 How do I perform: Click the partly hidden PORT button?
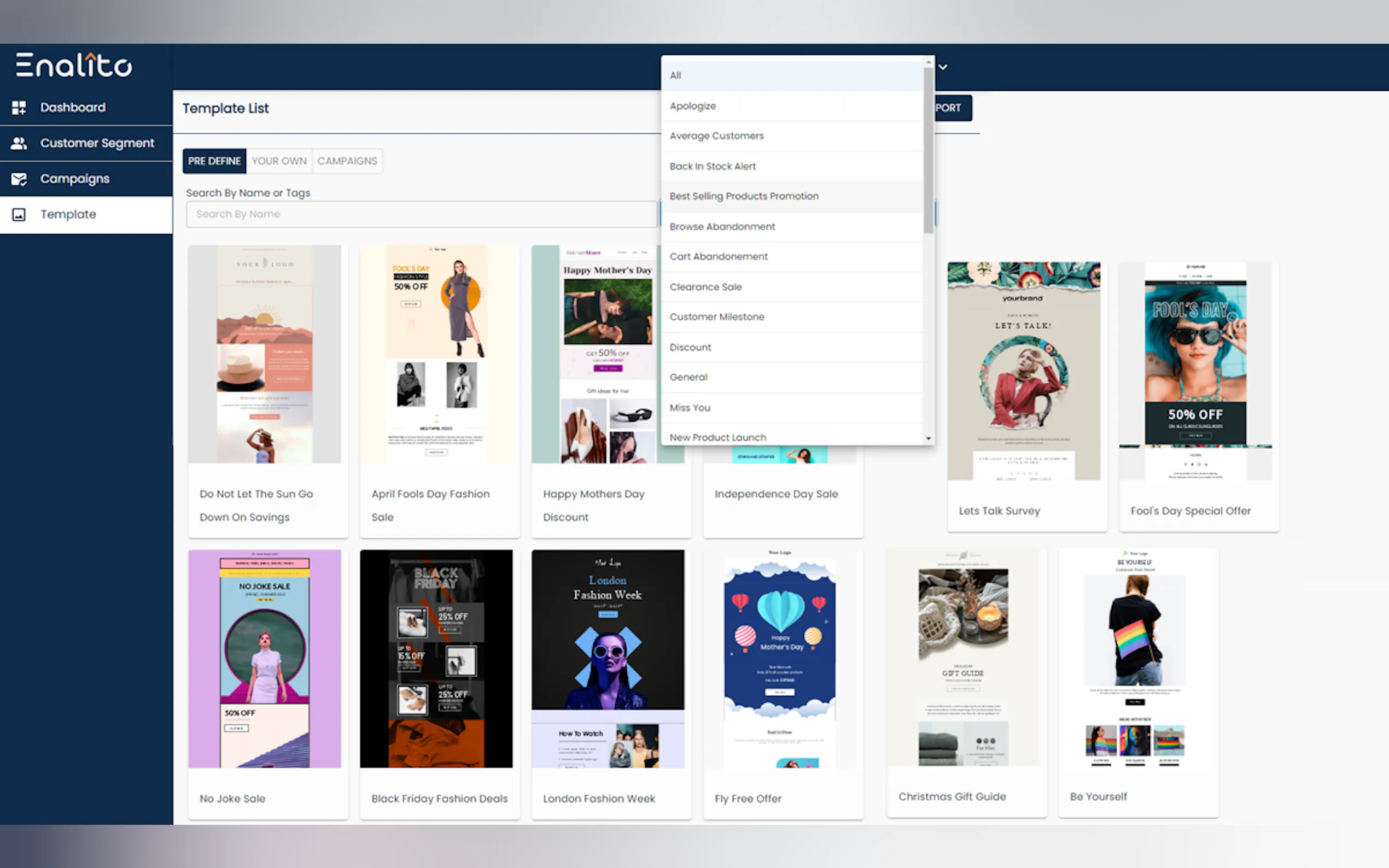click(953, 108)
